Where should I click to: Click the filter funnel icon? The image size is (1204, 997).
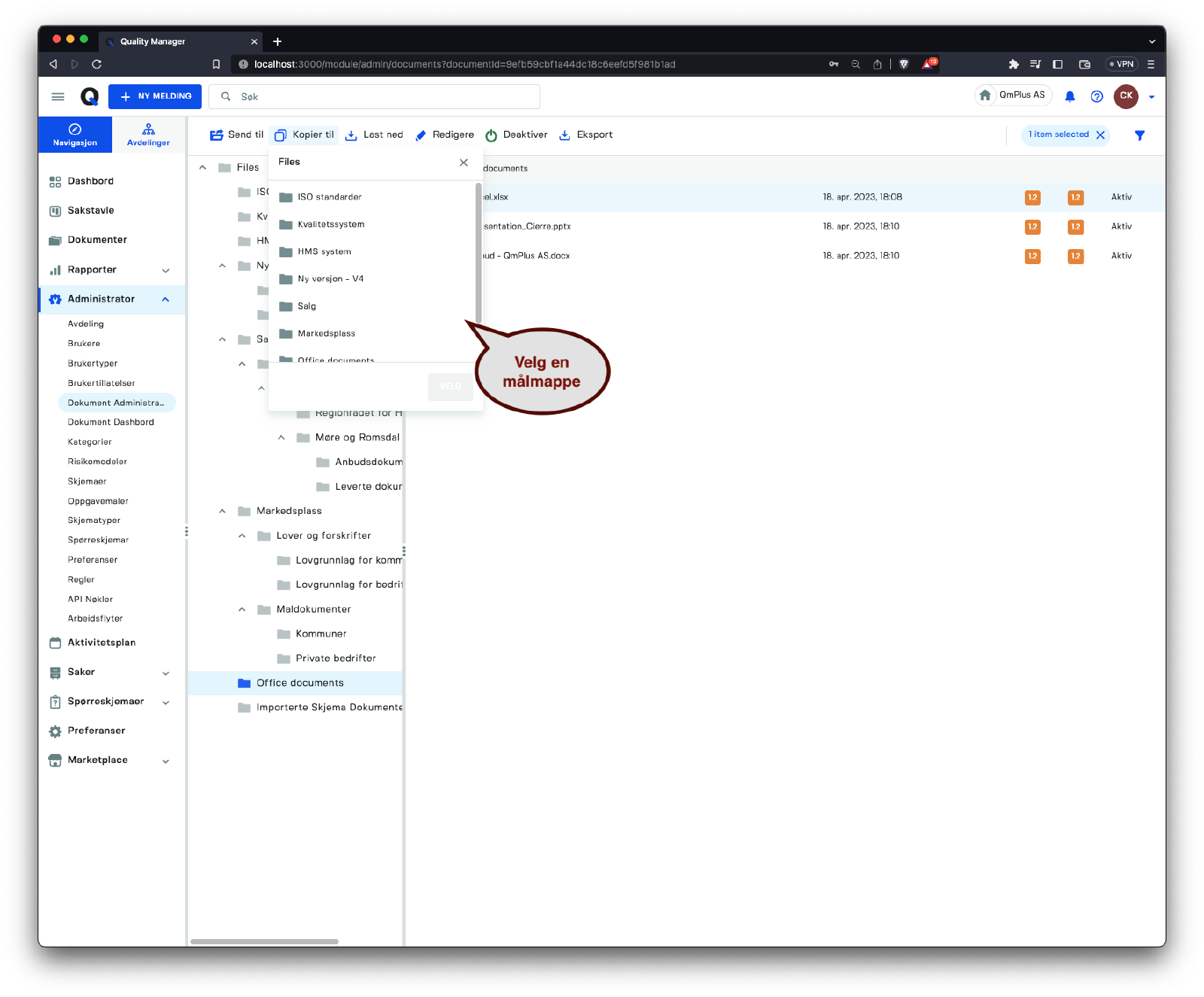1139,135
